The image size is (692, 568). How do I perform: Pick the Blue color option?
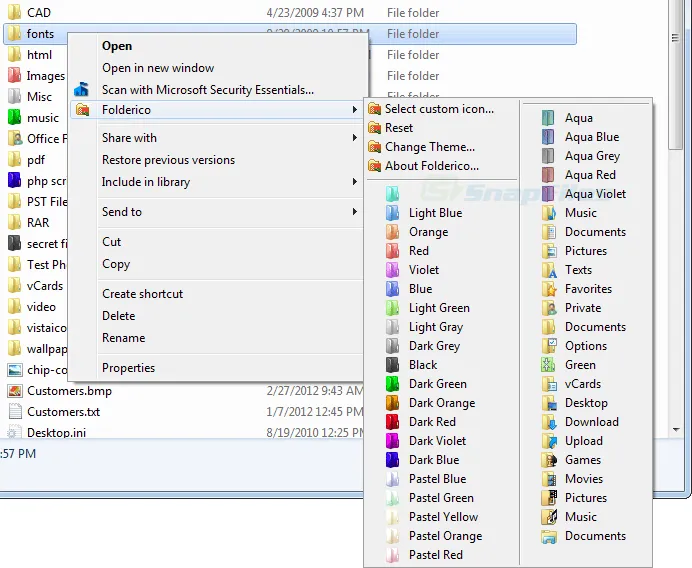point(421,289)
